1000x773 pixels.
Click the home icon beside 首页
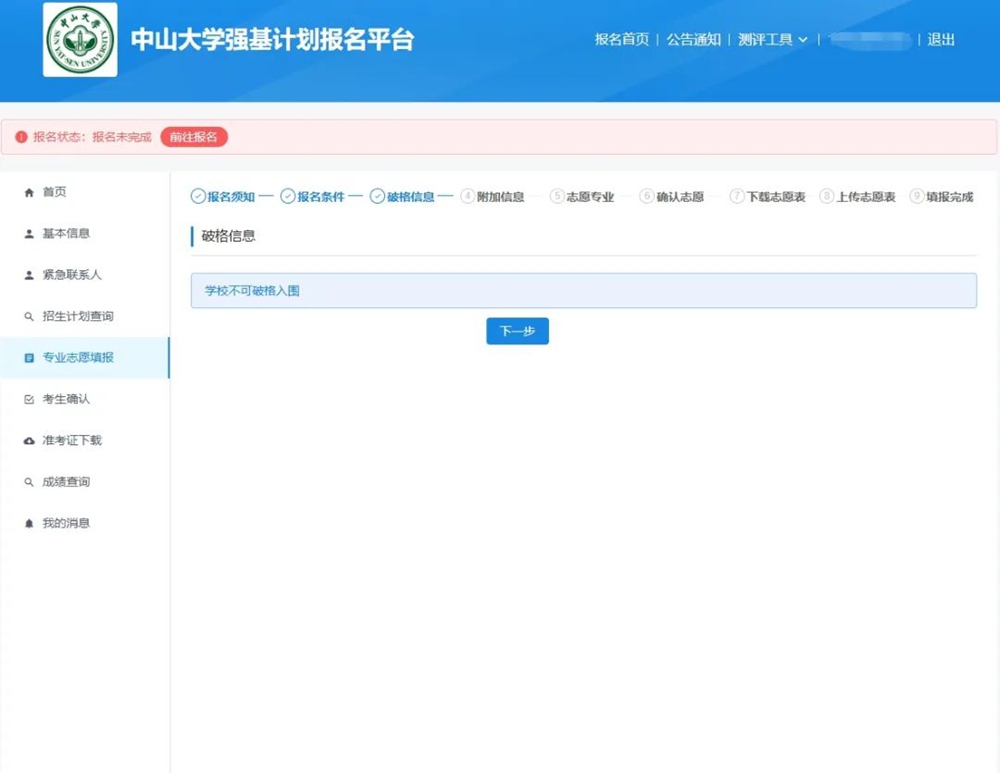29,192
